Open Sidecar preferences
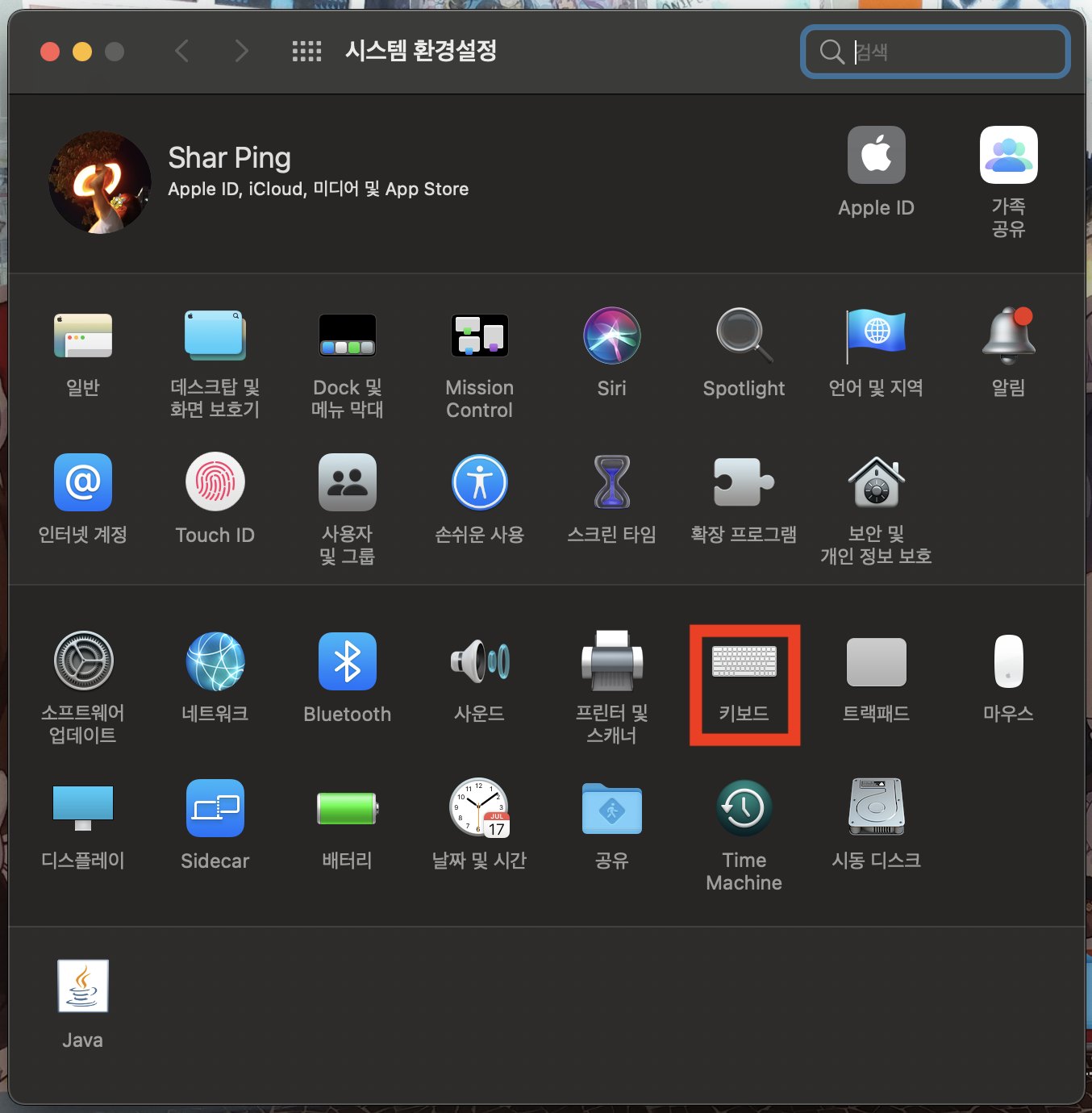The width and height of the screenshot is (1092, 1113). (x=215, y=808)
